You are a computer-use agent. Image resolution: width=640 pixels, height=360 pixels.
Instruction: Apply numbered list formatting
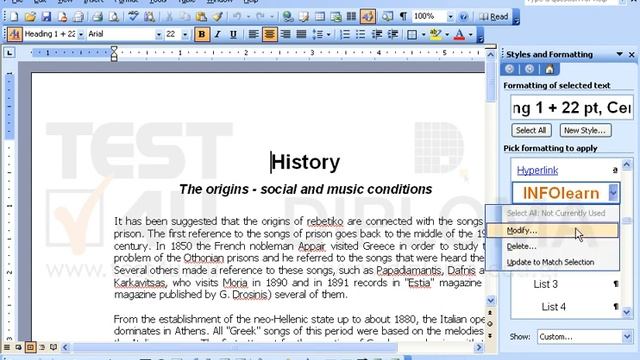click(x=345, y=34)
